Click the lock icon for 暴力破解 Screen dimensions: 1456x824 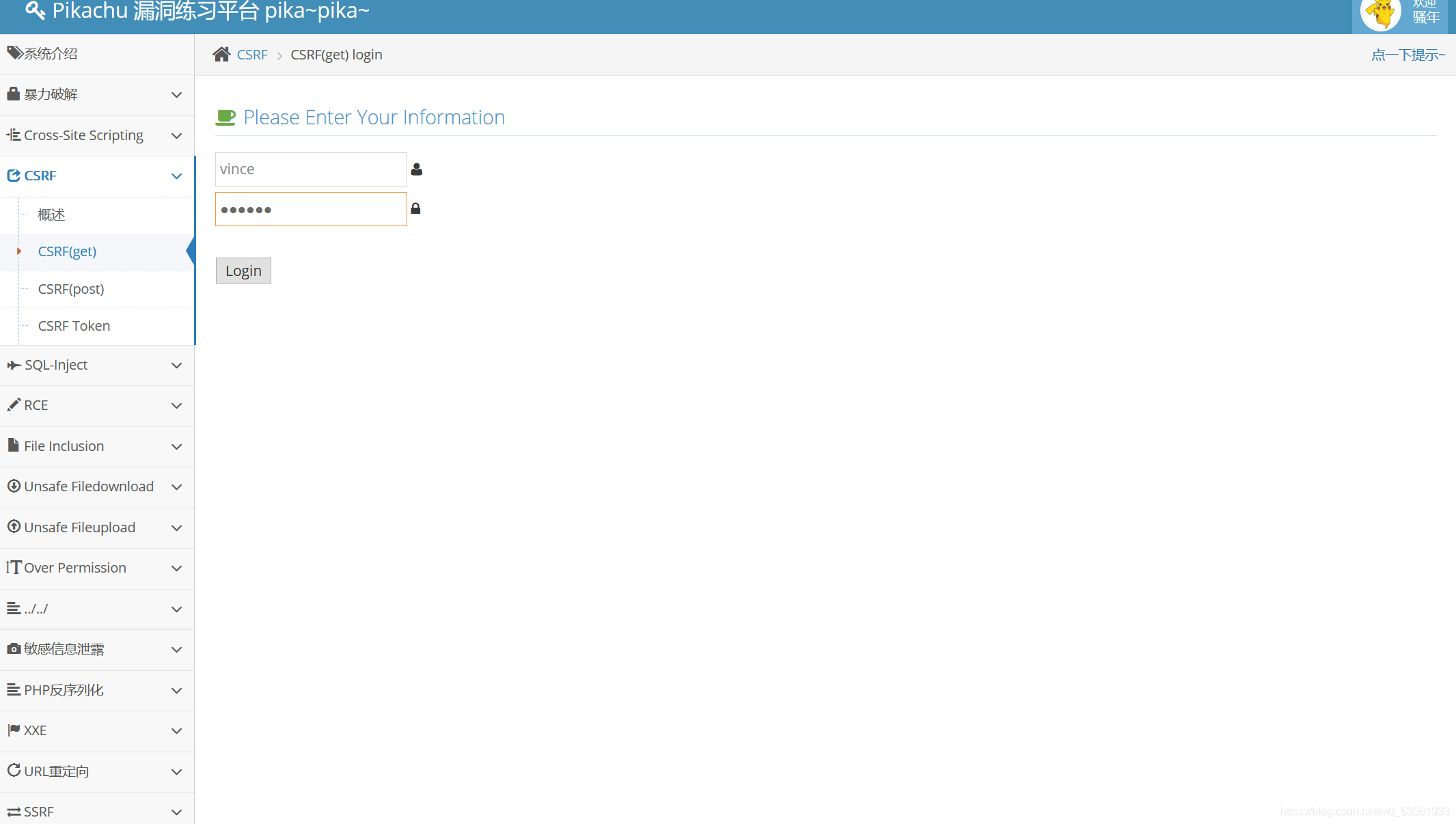tap(13, 94)
